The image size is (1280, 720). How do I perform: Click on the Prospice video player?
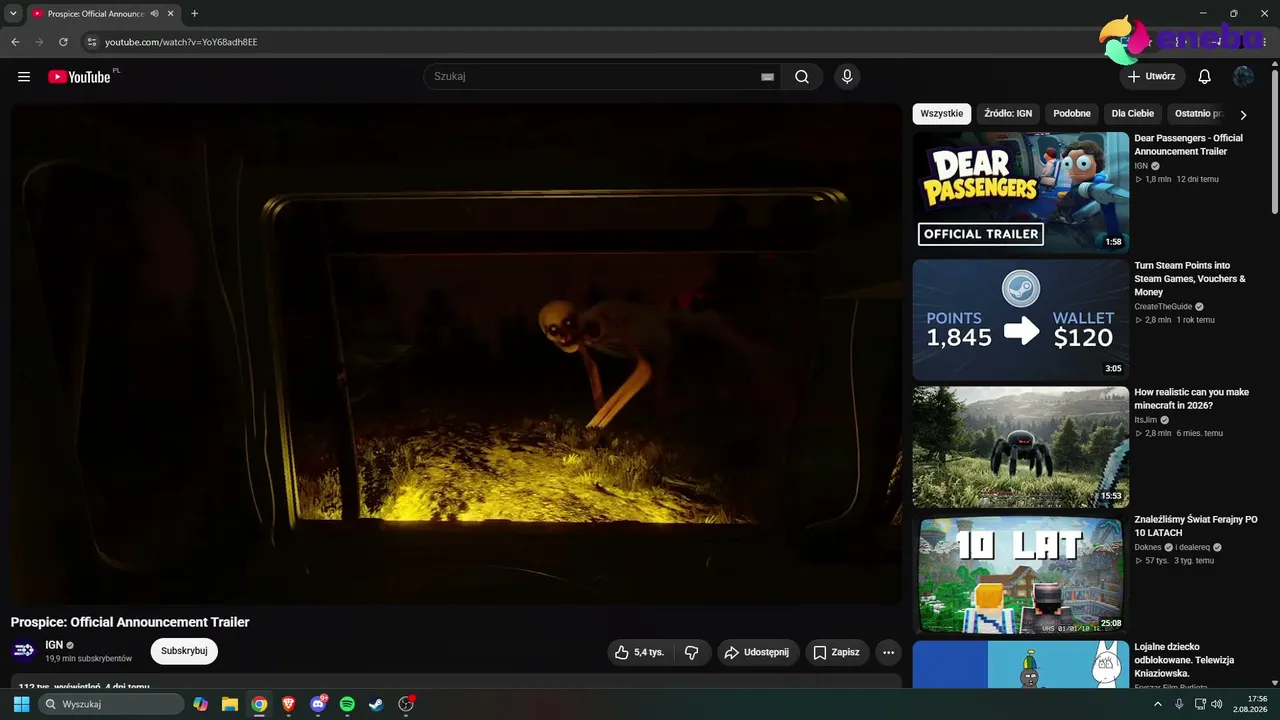point(456,353)
